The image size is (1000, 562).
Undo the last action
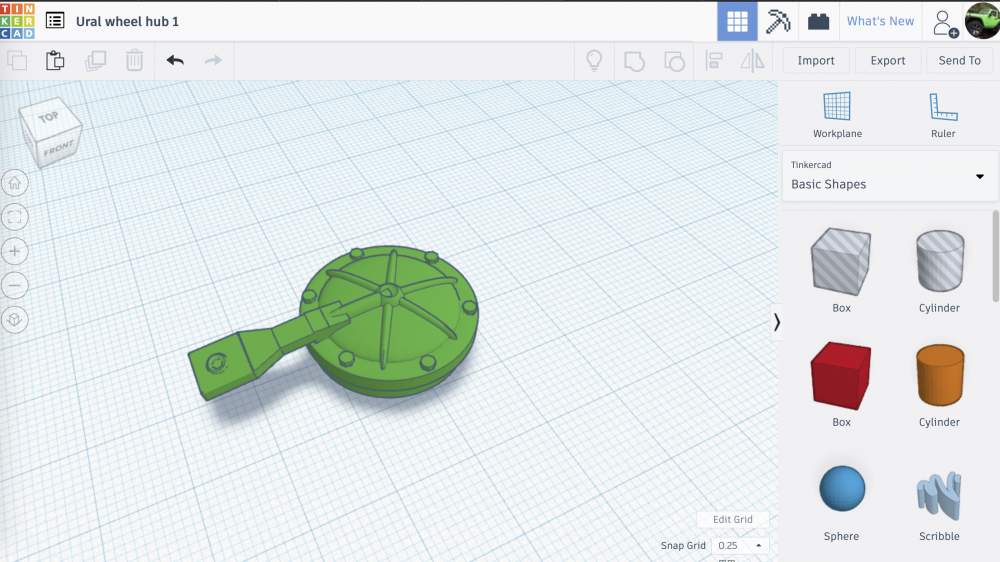click(175, 61)
